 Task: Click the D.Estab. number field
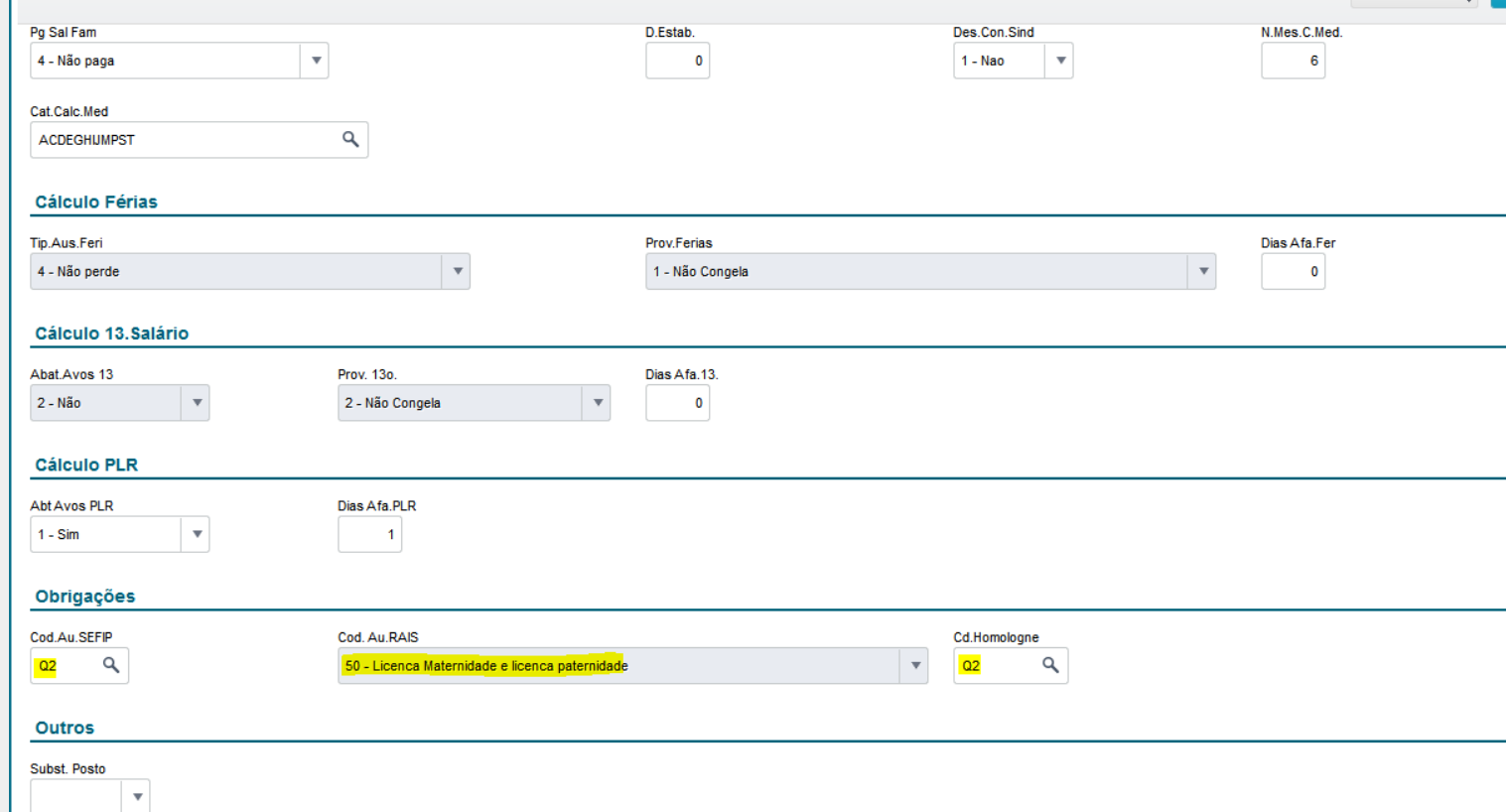(x=677, y=61)
